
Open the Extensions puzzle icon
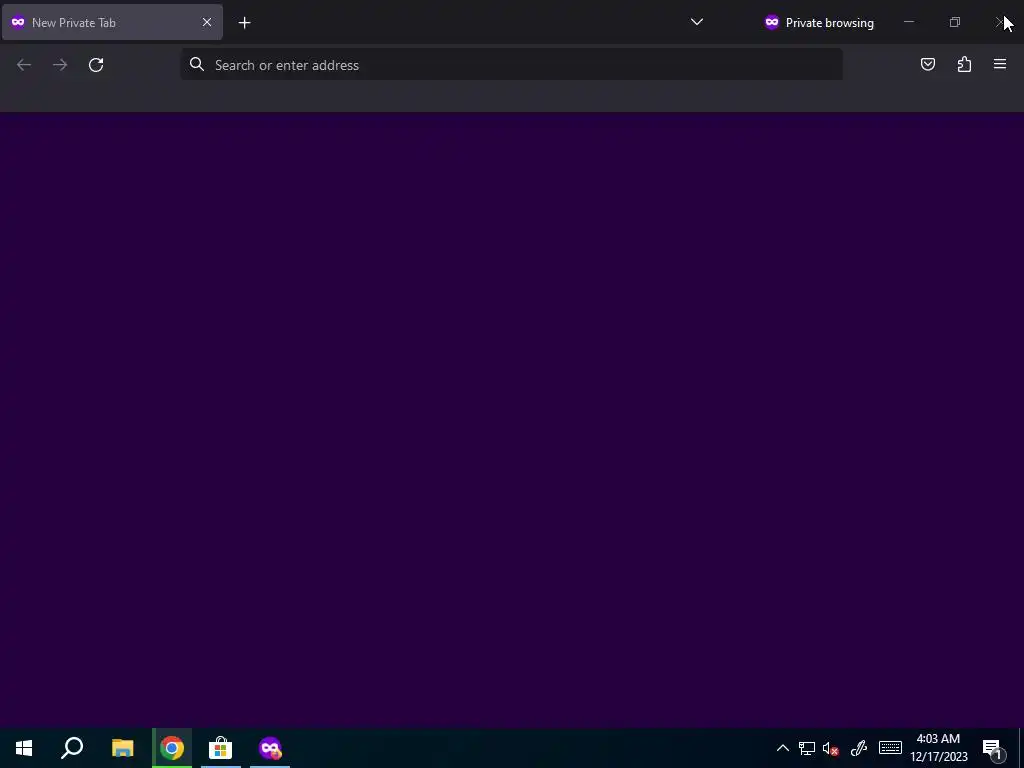pyautogui.click(x=964, y=64)
